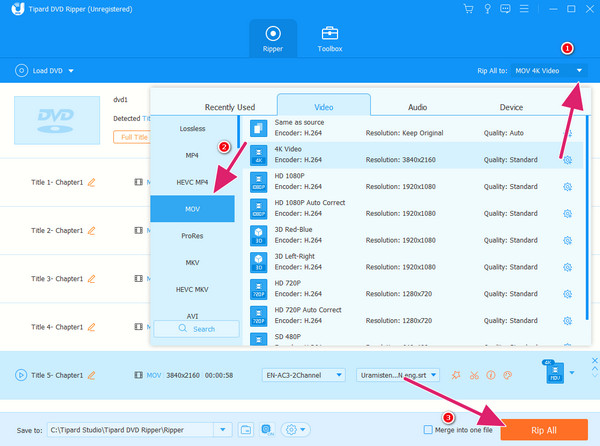600x446 pixels.
Task: Click the Load DVD button
Action: [39, 71]
